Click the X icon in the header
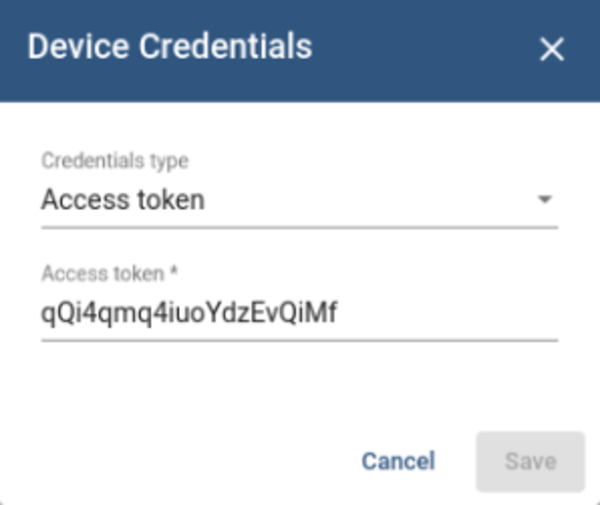This screenshot has height=505, width=600. tap(552, 49)
